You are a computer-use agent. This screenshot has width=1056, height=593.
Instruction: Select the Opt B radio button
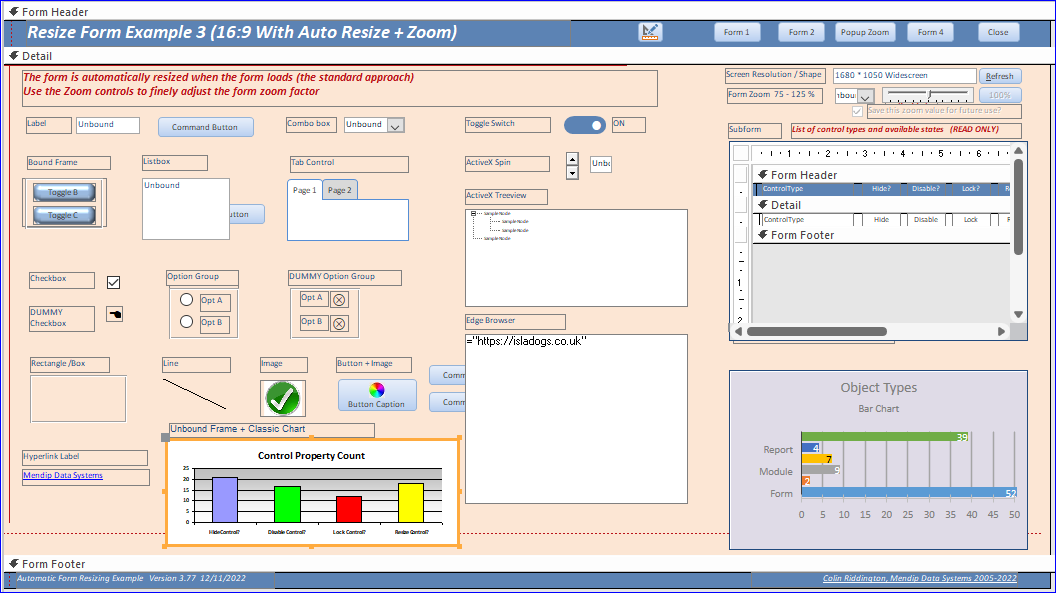click(187, 322)
